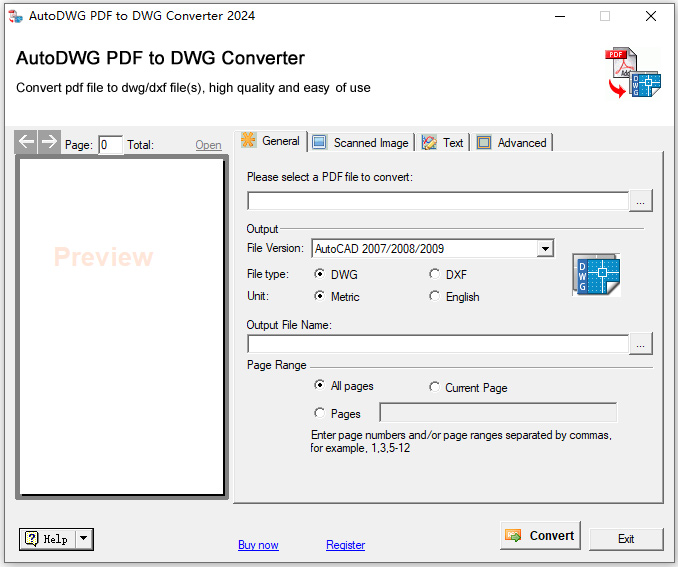Select DWG file type

[x=336, y=274]
